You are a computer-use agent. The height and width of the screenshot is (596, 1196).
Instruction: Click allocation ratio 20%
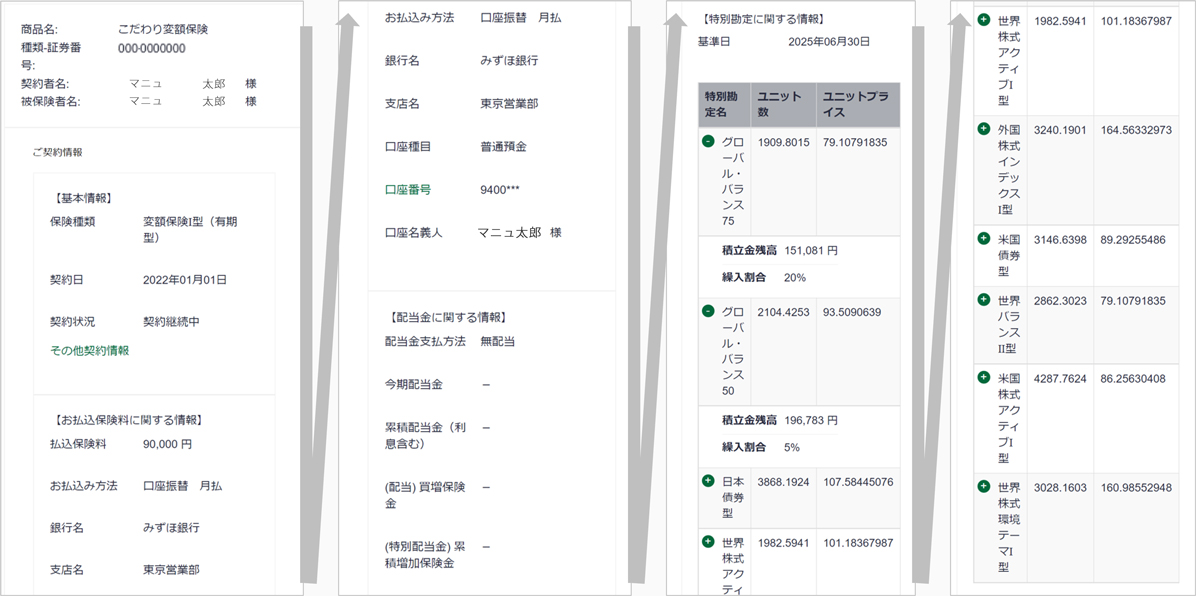tap(795, 278)
